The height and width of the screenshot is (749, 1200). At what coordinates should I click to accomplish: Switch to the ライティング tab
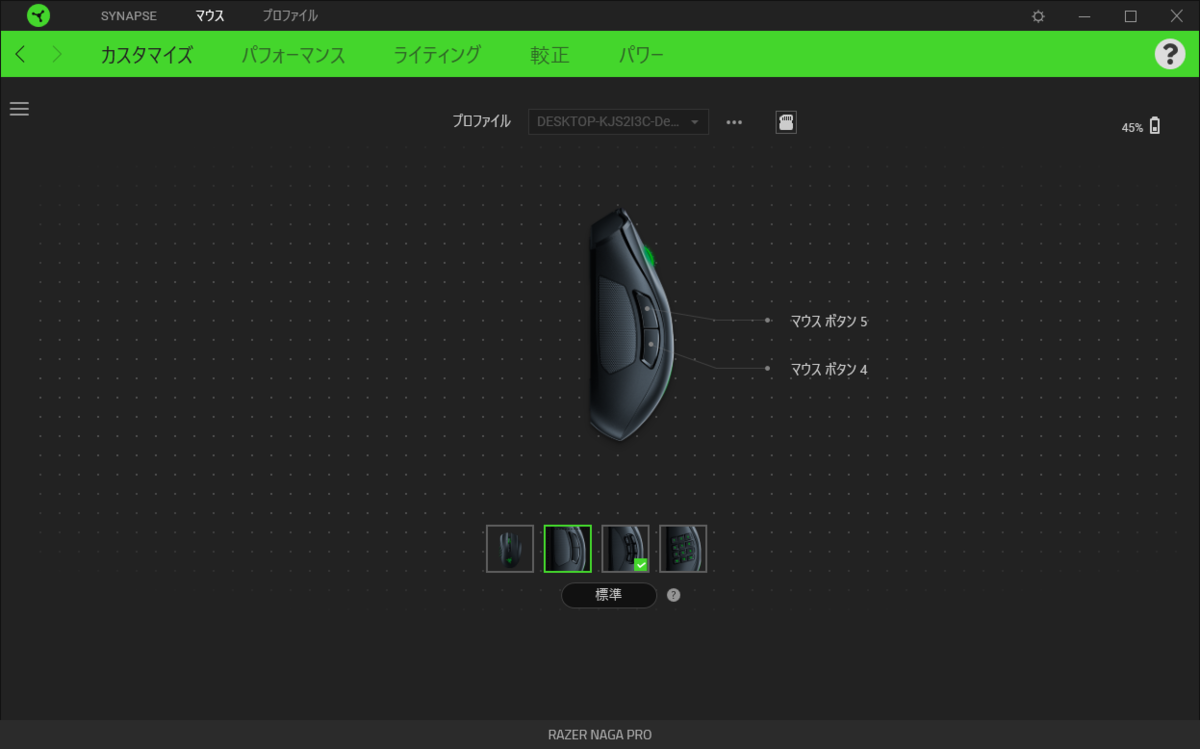437,55
